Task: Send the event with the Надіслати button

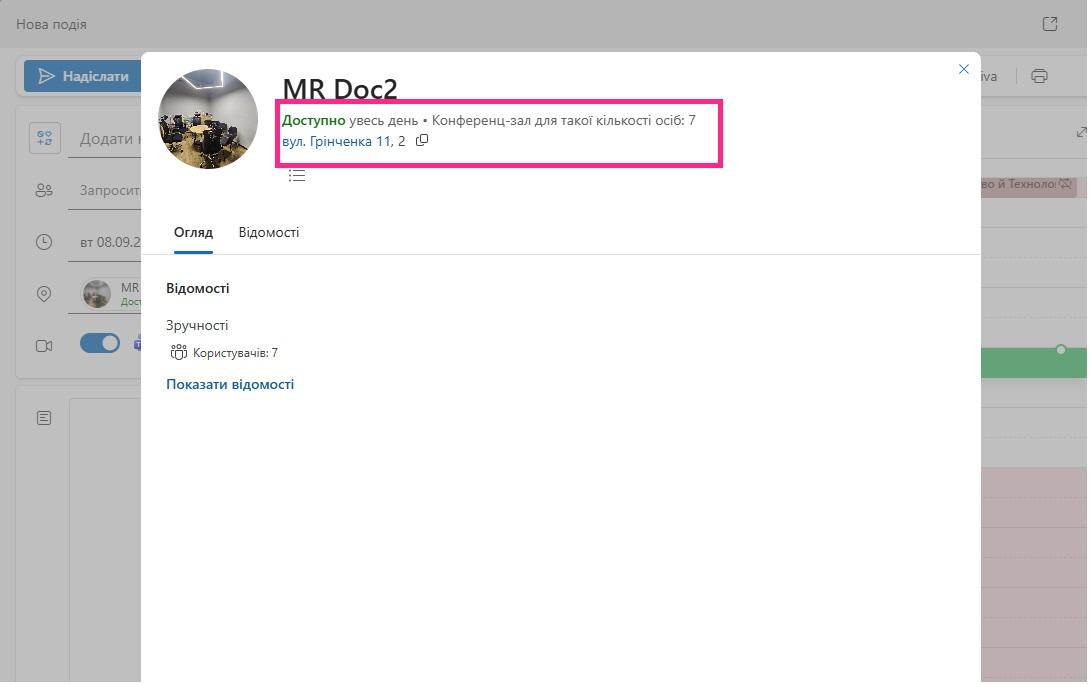Action: 83,76
